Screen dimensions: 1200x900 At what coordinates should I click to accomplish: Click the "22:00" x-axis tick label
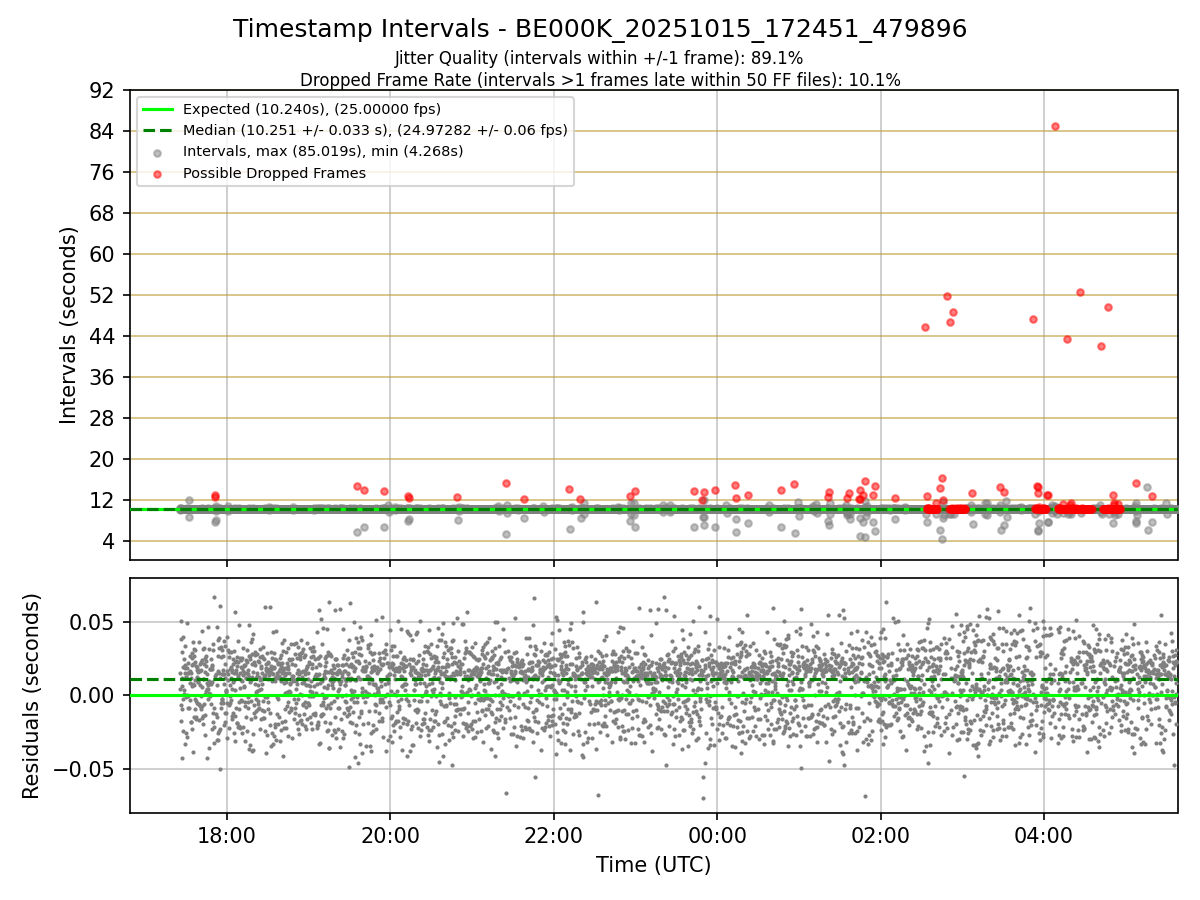[554, 834]
